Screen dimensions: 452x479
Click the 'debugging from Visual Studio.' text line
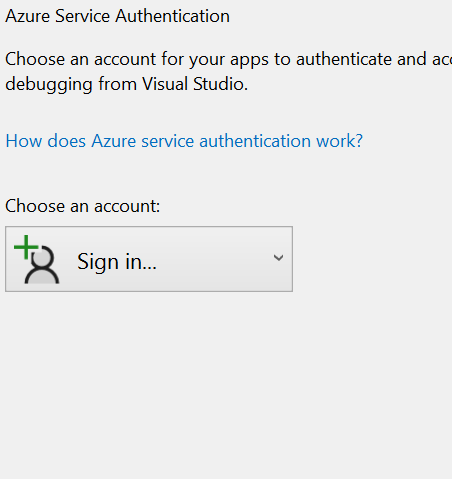(127, 84)
